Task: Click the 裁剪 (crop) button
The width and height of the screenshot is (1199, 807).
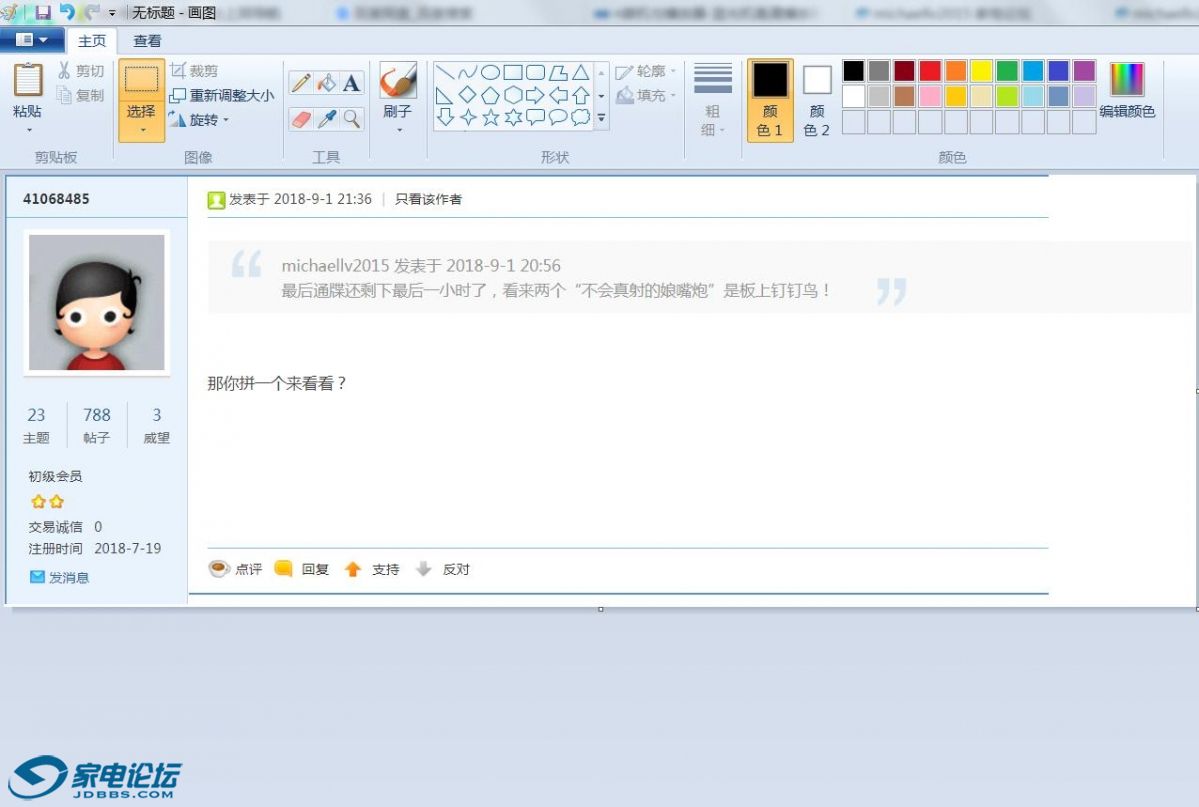Action: click(194, 71)
